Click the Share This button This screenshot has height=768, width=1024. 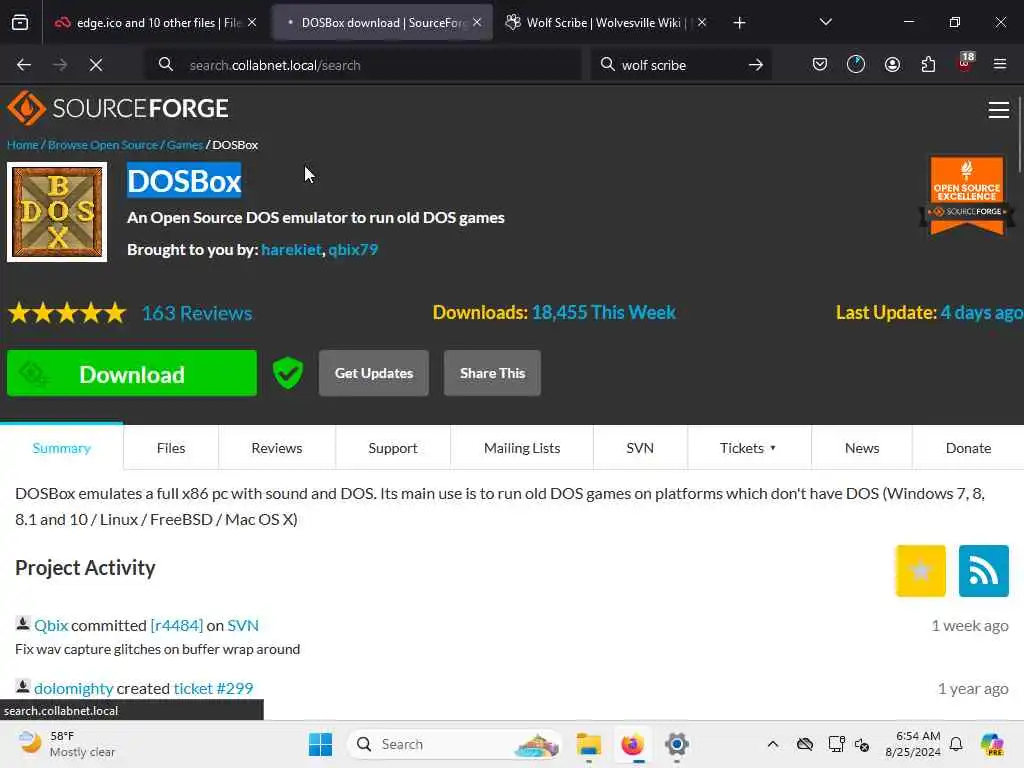pos(492,373)
